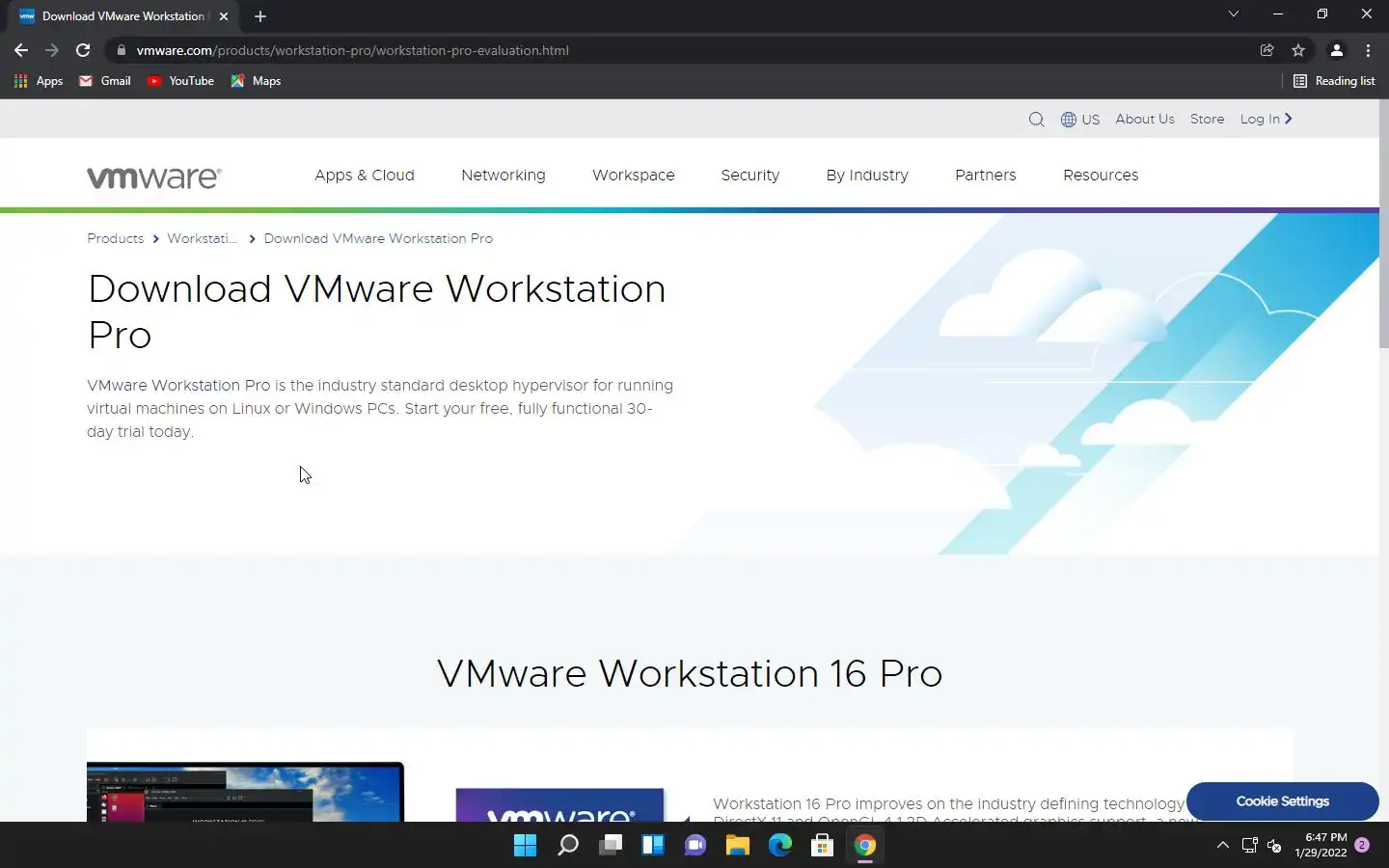The image size is (1389, 868).
Task: Go to the Store link
Action: pyautogui.click(x=1207, y=119)
